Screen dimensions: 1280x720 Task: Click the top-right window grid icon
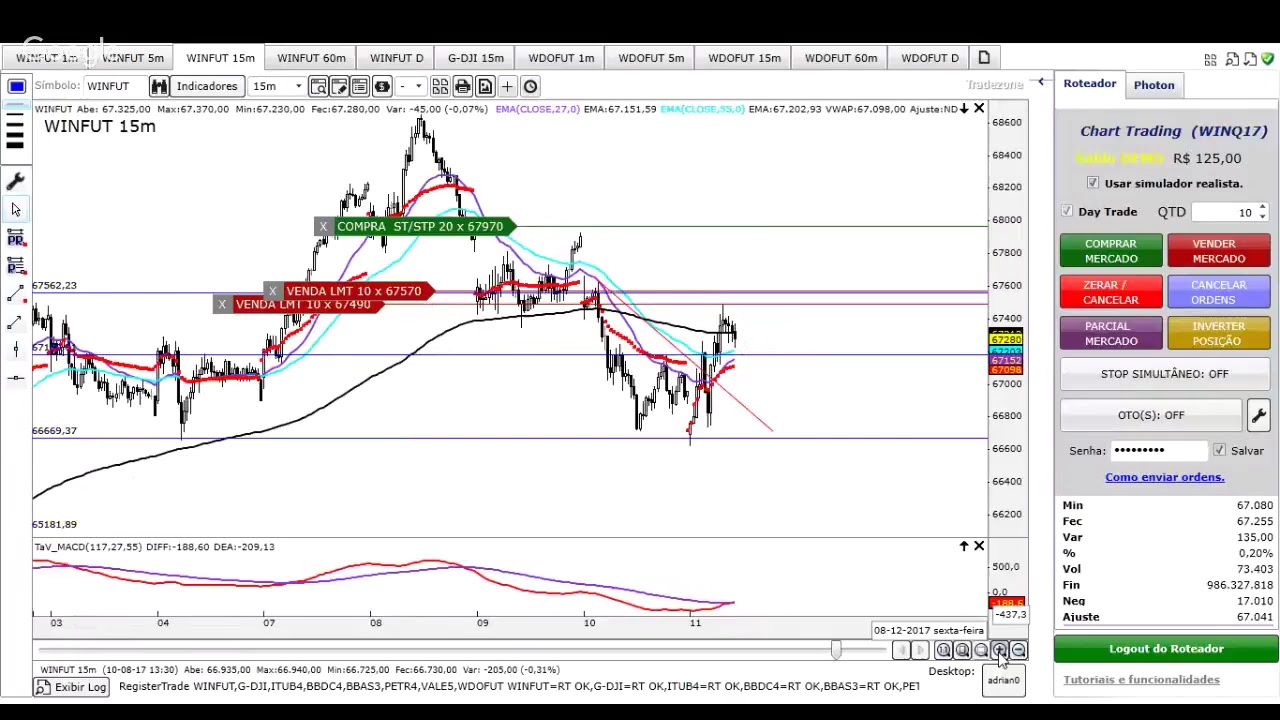1210,60
